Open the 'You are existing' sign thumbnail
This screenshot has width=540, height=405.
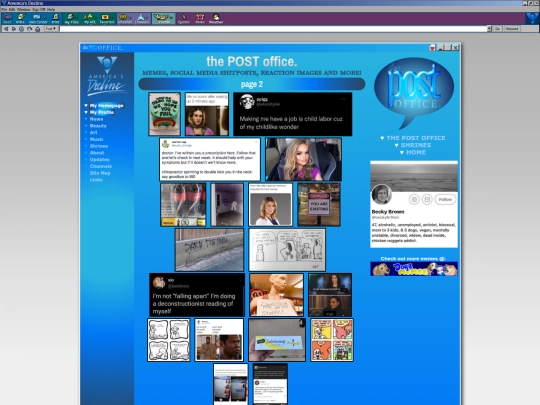319,205
